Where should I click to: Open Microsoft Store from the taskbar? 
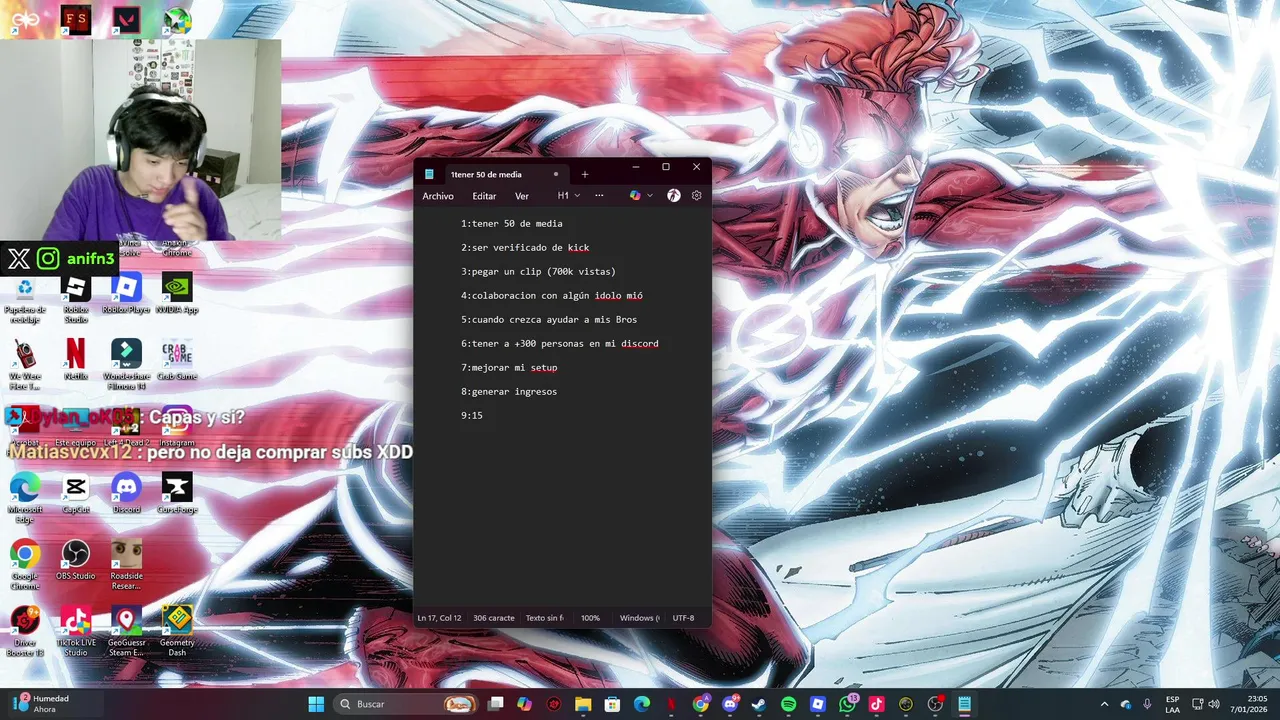pyautogui.click(x=612, y=704)
